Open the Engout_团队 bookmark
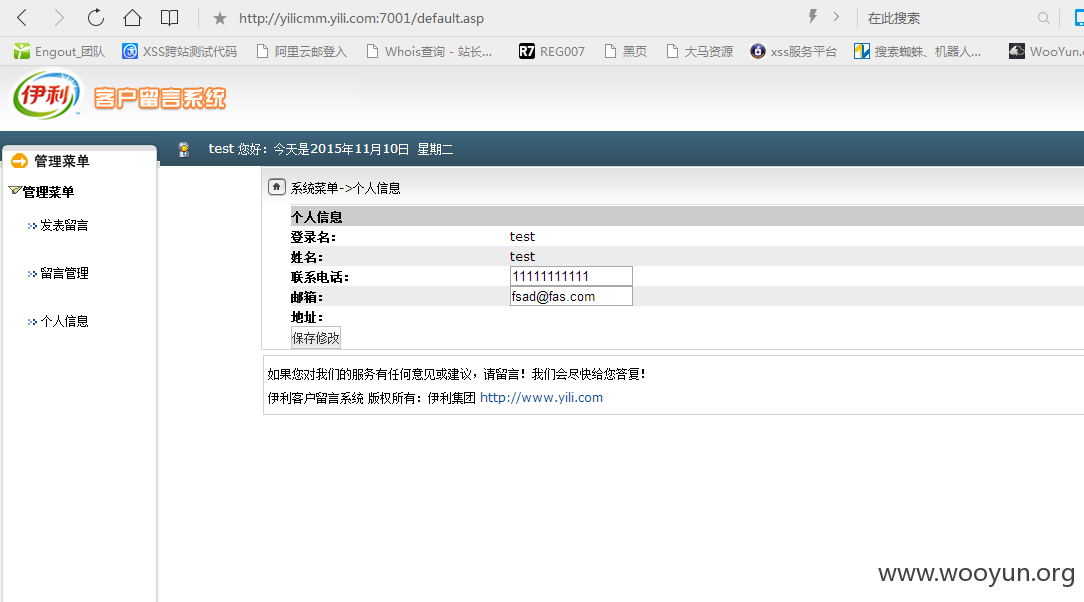Image resolution: width=1084 pixels, height=602 pixels. (59, 51)
